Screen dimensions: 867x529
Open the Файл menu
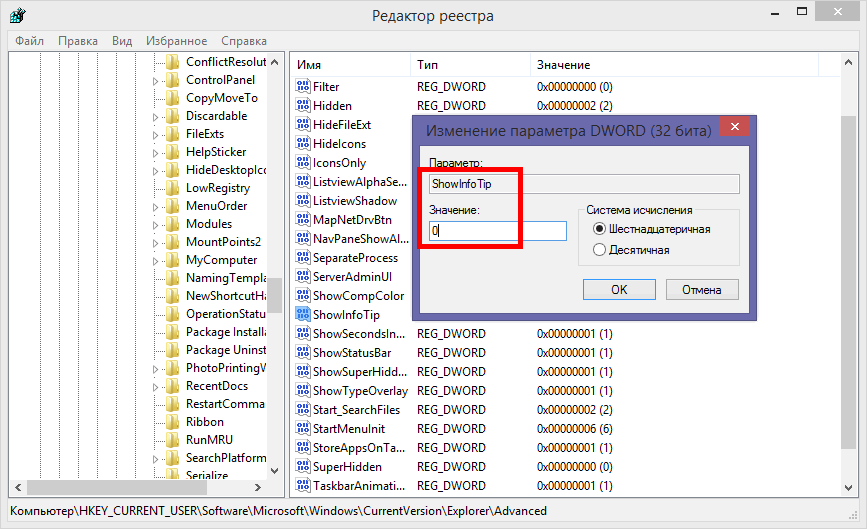click(30, 41)
